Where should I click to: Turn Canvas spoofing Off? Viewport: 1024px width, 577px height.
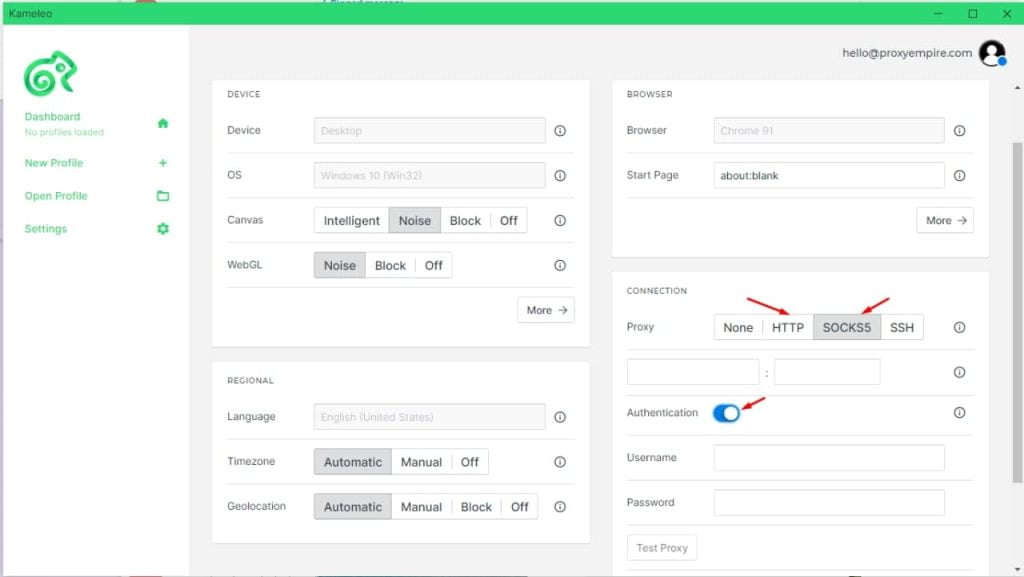coord(509,221)
